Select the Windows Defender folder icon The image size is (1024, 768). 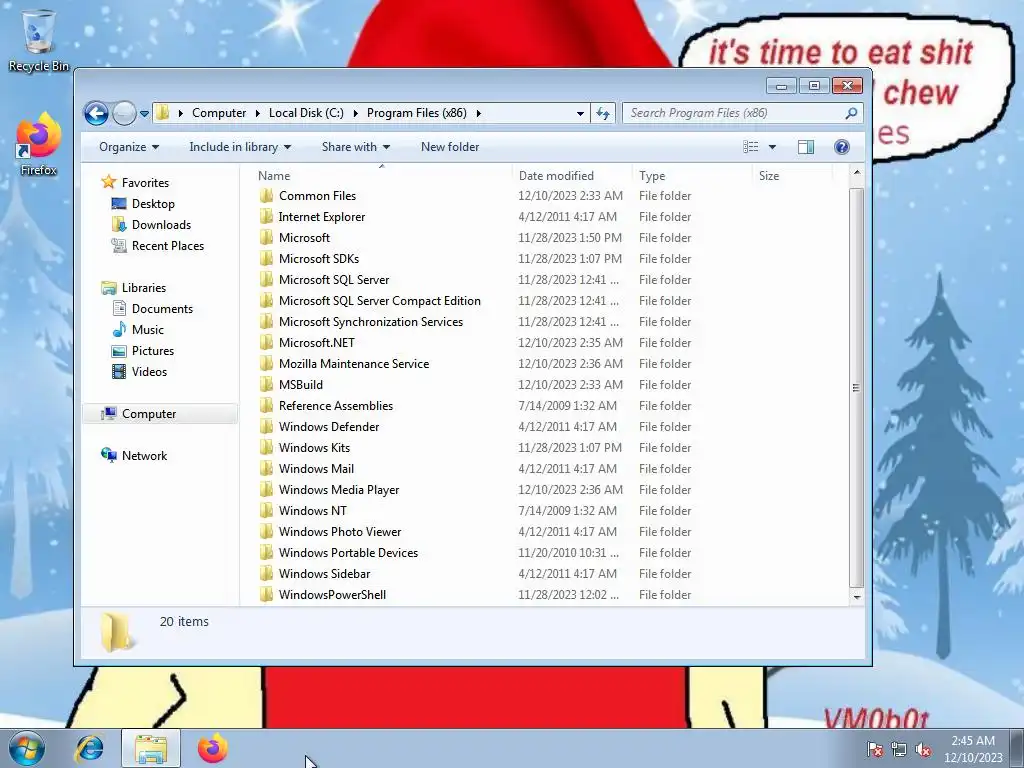pyautogui.click(x=266, y=426)
